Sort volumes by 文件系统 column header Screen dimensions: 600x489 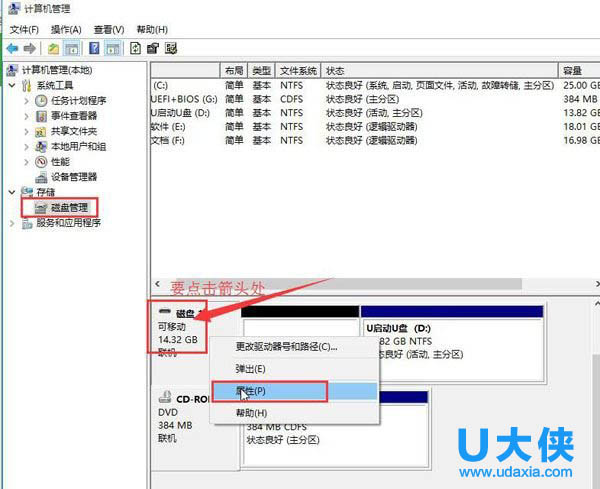click(x=298, y=71)
